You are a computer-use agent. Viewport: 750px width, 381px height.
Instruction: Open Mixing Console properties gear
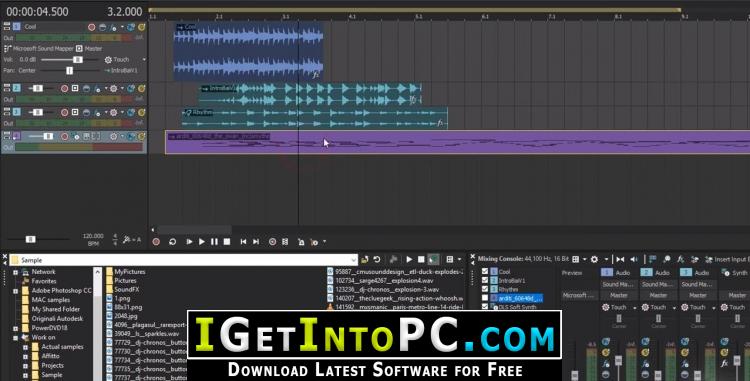pos(595,260)
